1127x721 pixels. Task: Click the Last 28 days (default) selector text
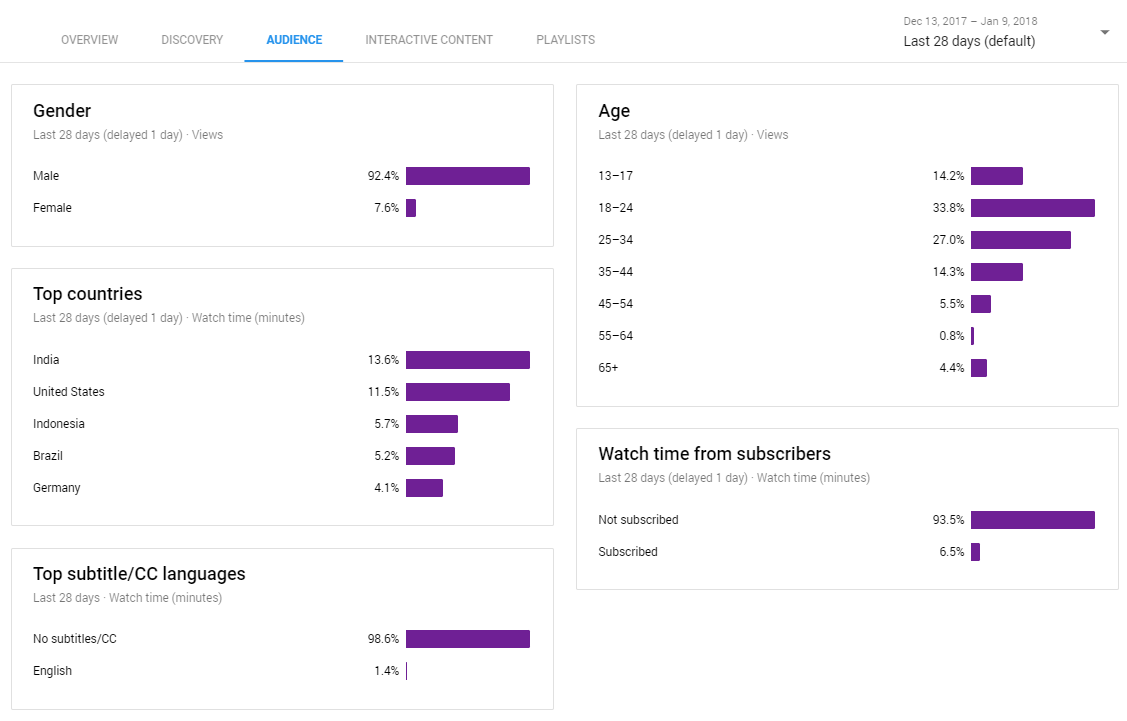pos(969,41)
